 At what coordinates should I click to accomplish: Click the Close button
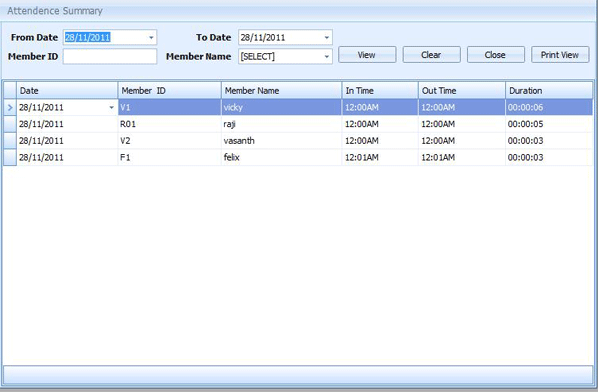pos(495,55)
